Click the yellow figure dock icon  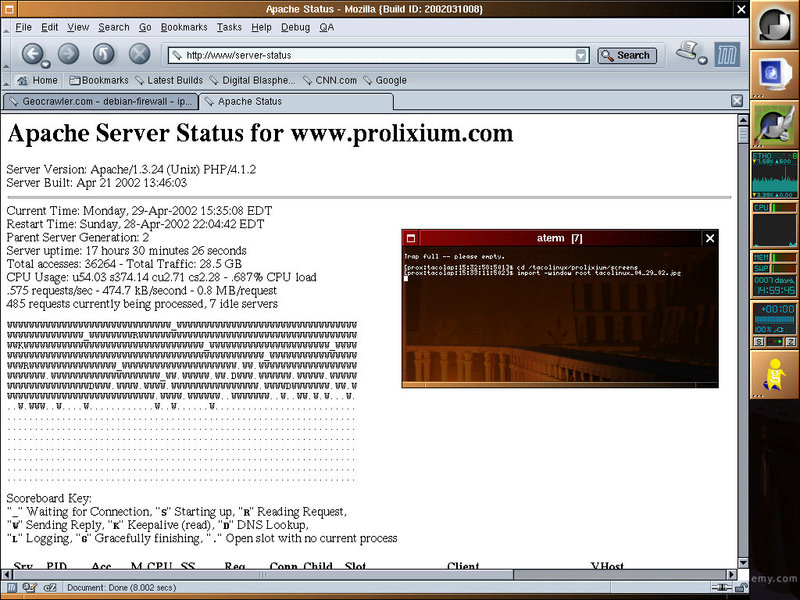tap(774, 375)
